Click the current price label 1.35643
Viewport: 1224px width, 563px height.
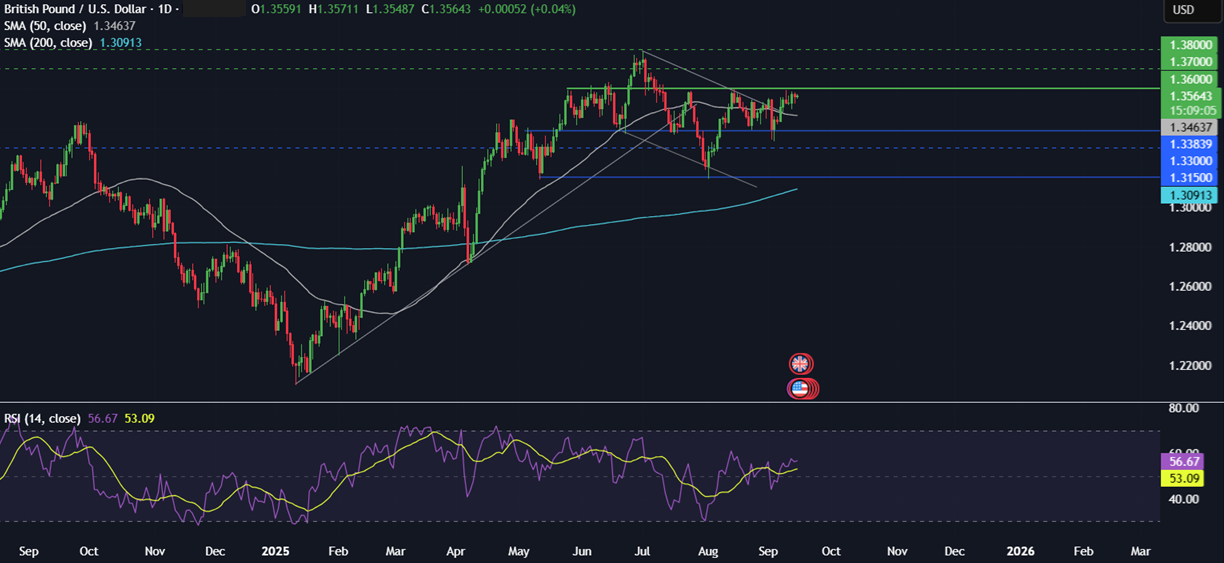(x=1189, y=96)
